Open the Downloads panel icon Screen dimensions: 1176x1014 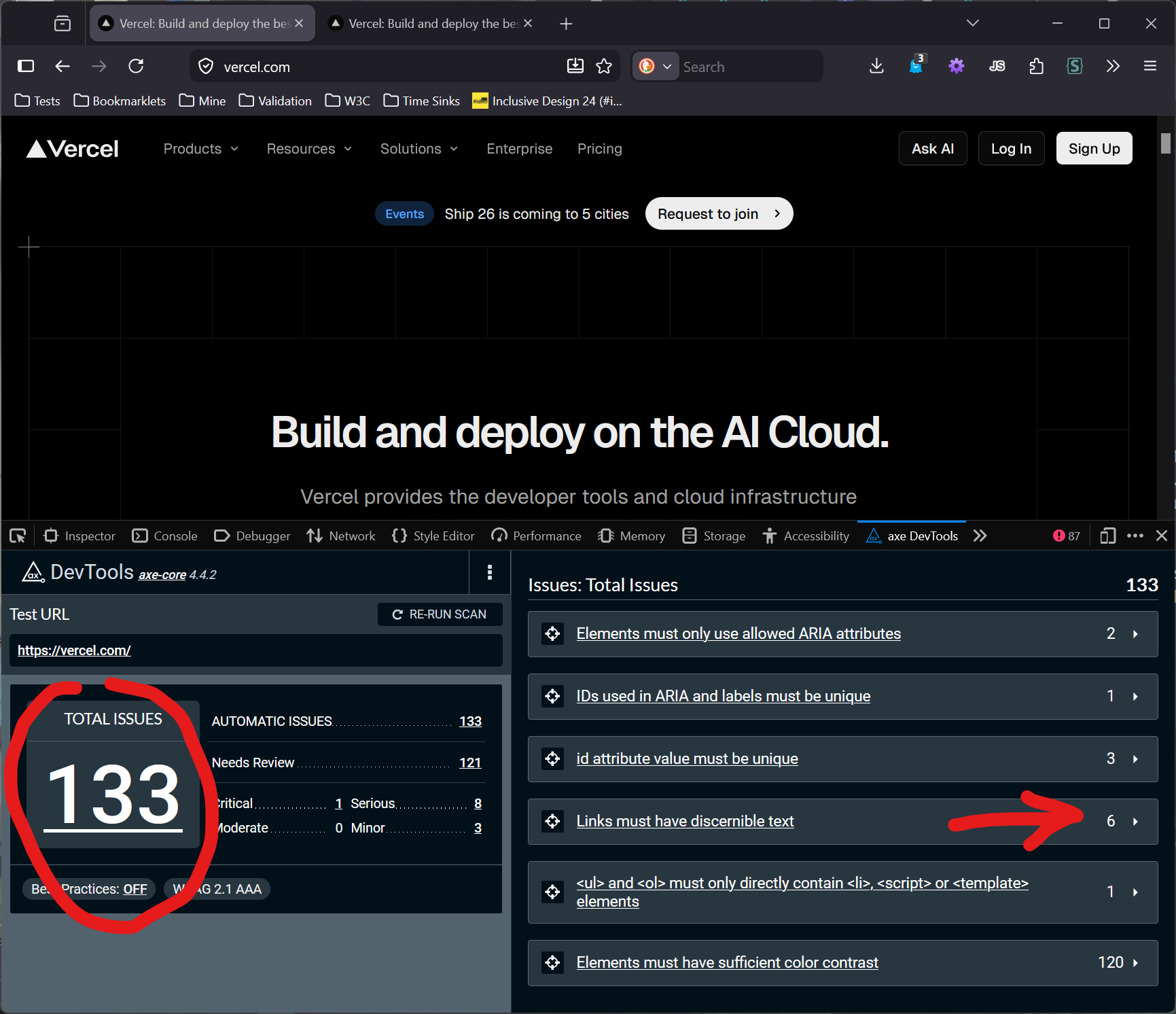(876, 66)
